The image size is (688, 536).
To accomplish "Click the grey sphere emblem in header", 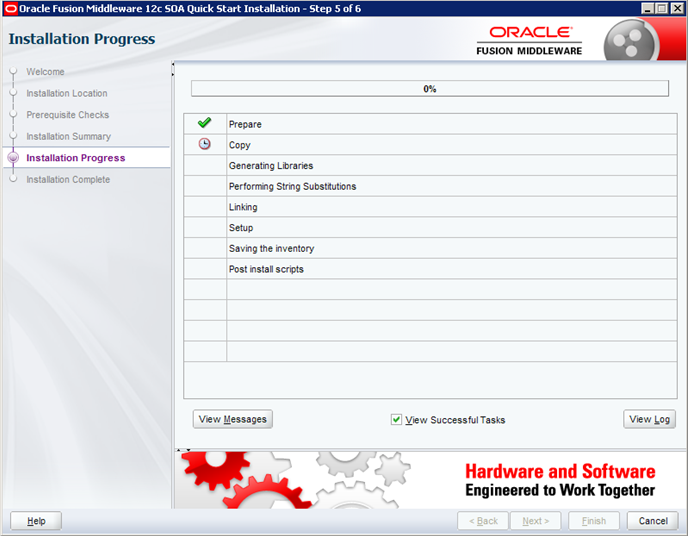I will point(630,41).
